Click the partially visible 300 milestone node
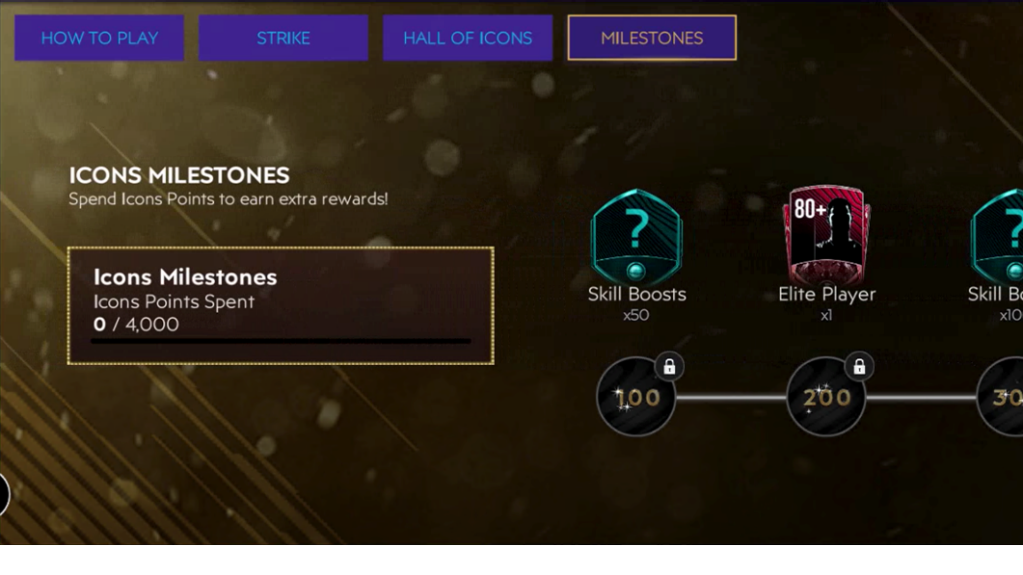 1000,396
